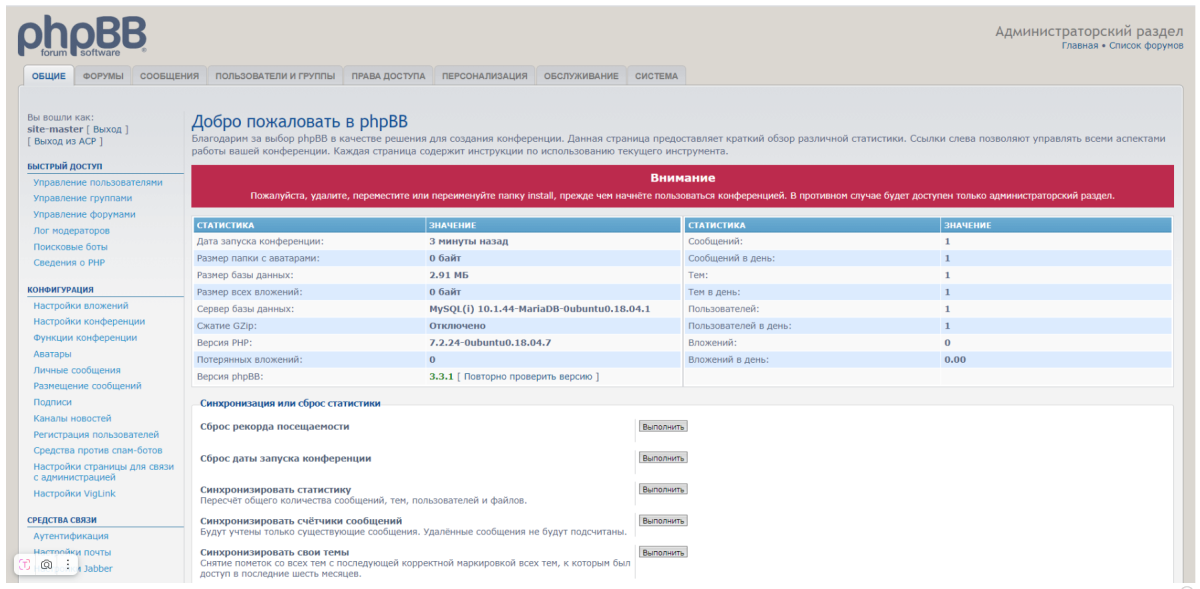Click Выполнить for Сброс даты запуска конференции
Viewport: 1200px width, 589px height.
pyautogui.click(x=663, y=458)
